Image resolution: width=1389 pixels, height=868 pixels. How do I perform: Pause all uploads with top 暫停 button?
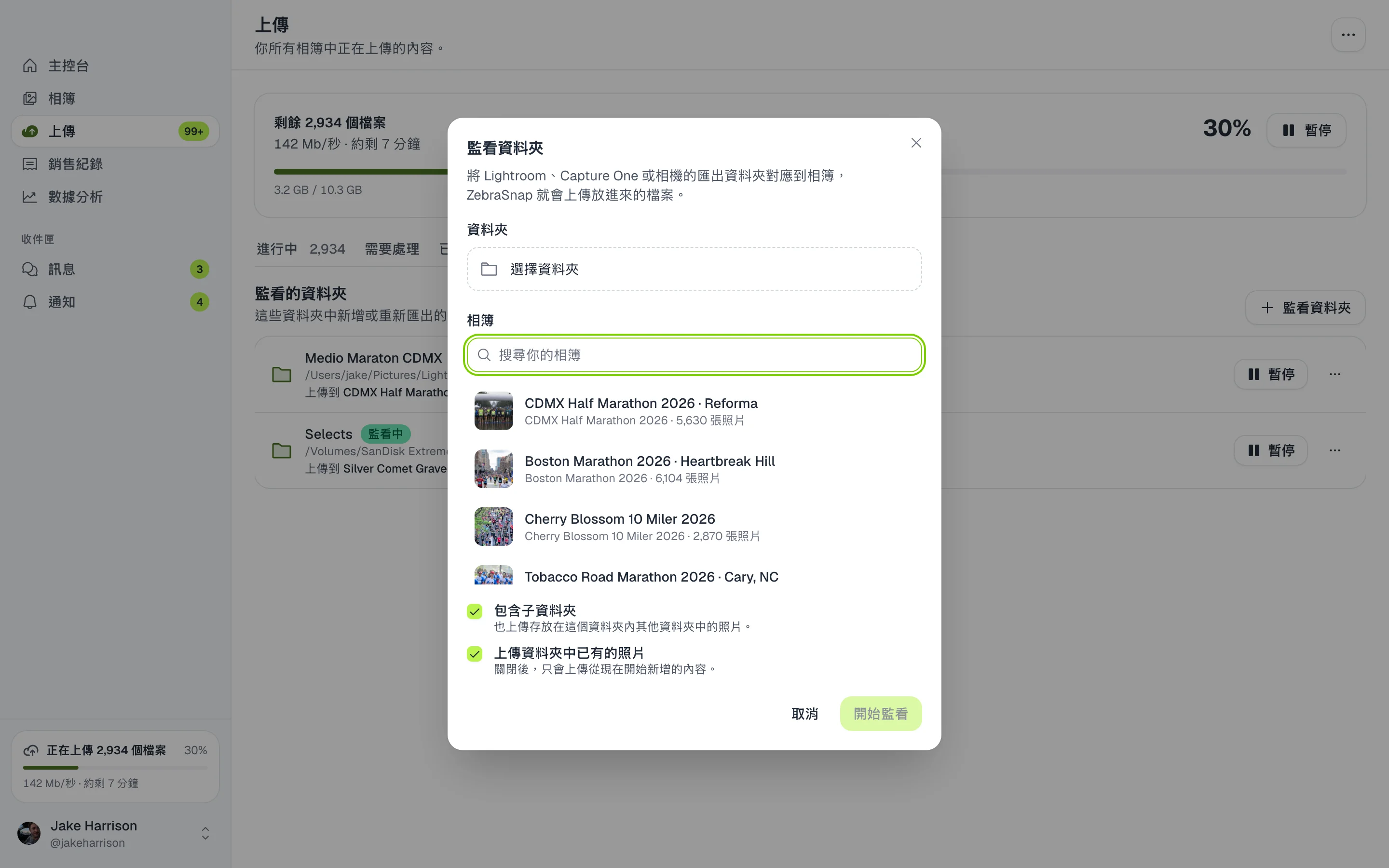click(1307, 130)
